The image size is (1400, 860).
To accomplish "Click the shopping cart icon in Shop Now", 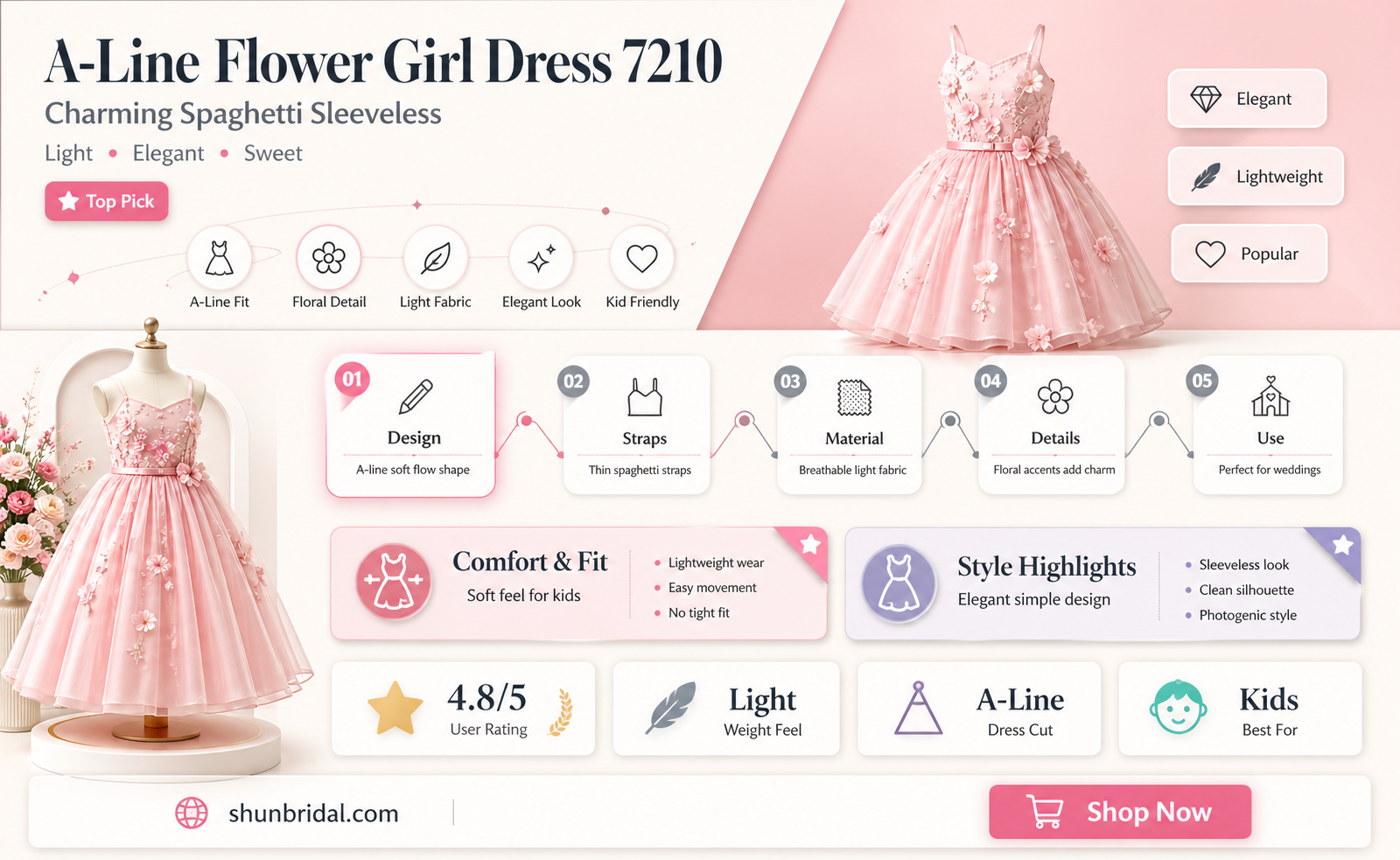I will 1045,812.
